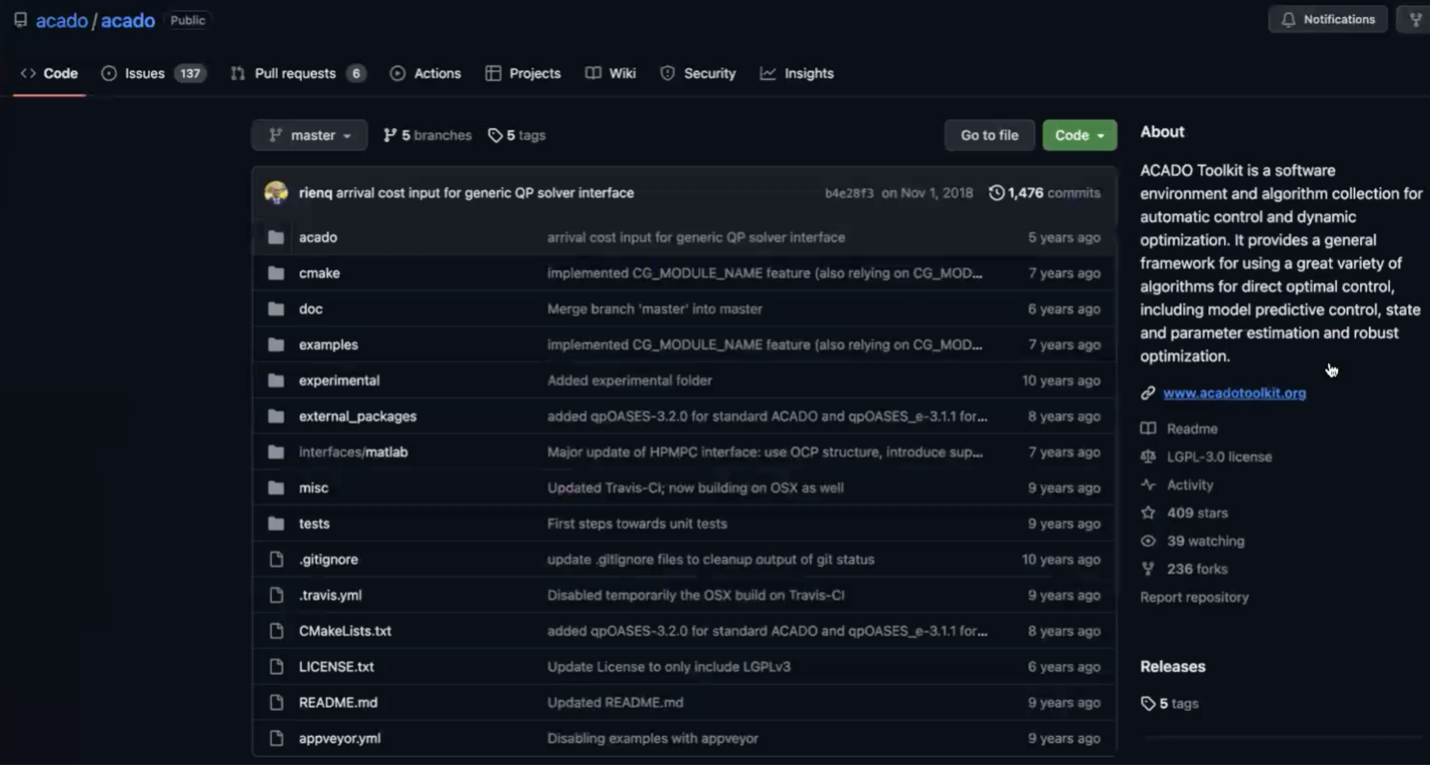Screen dimensions: 1430x770
Task: Click the commit history clock icon
Action: pyautogui.click(x=996, y=192)
